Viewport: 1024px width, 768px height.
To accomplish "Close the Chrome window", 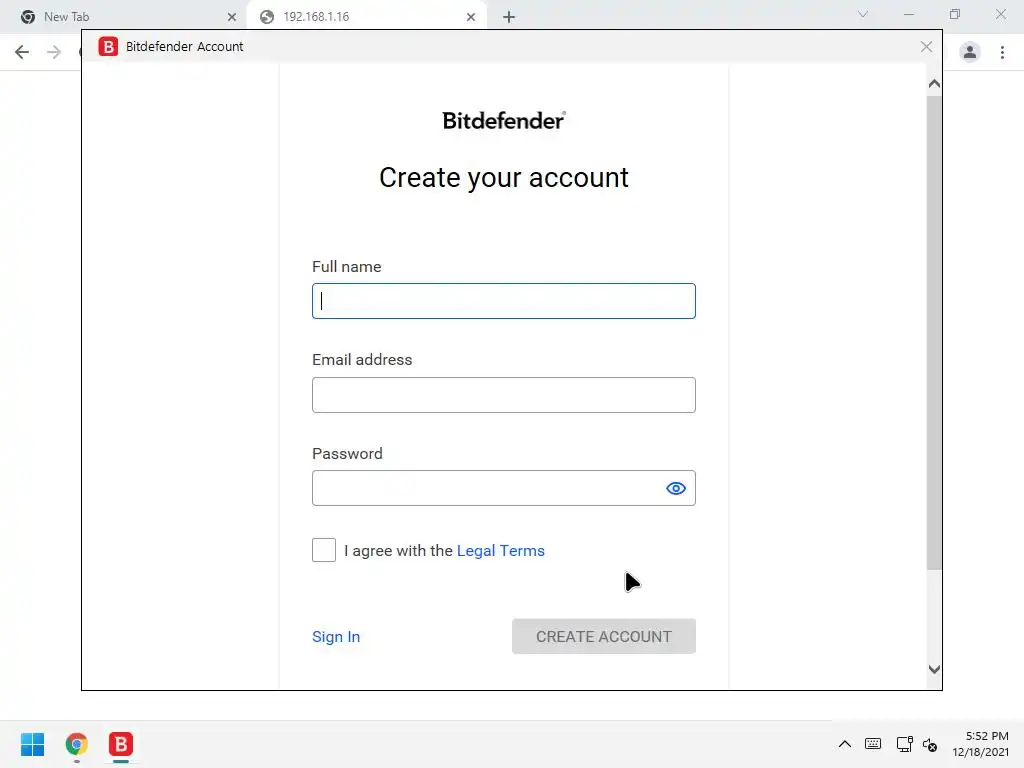I will [1000, 14].
